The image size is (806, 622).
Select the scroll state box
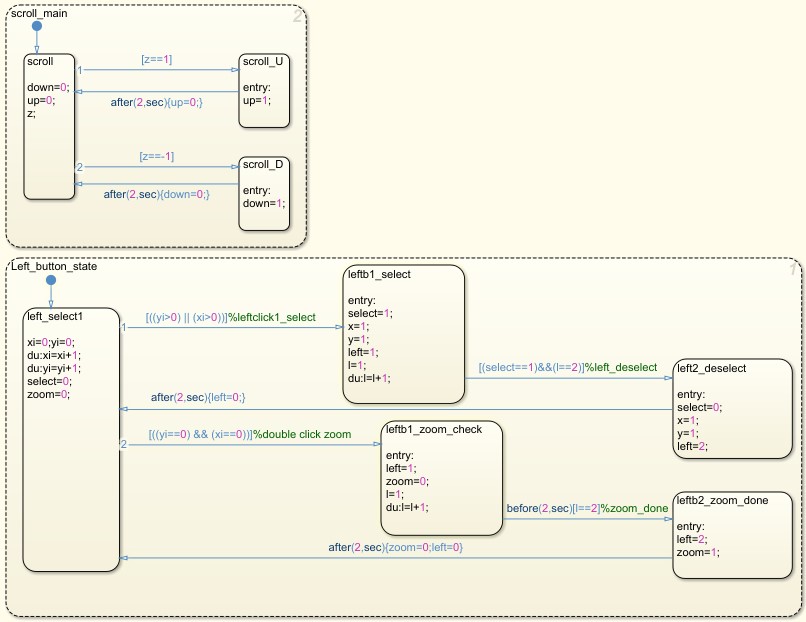(x=49, y=126)
